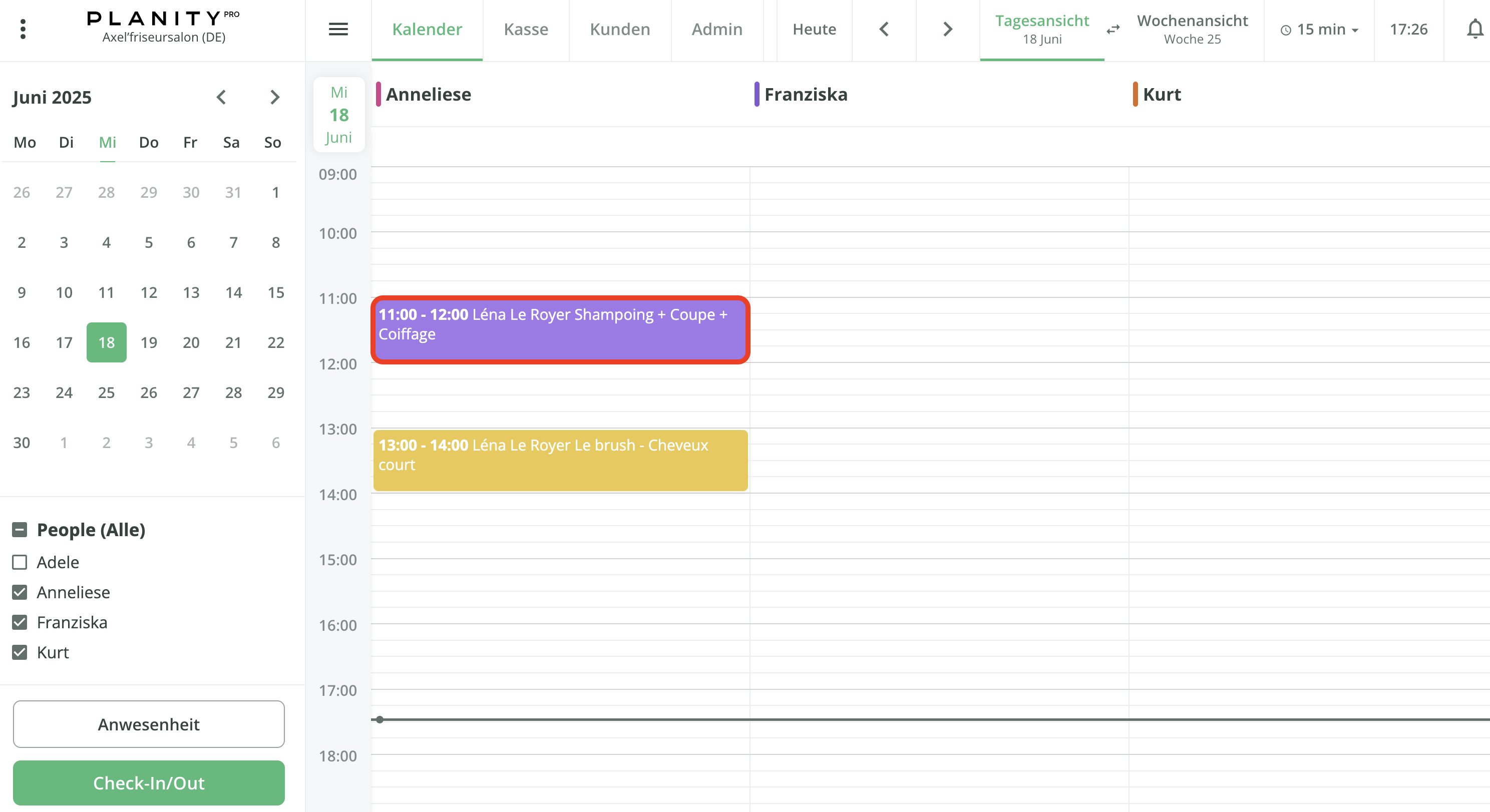Open the 15 min interval dropdown
Image resolution: width=1490 pixels, height=812 pixels.
click(1320, 30)
